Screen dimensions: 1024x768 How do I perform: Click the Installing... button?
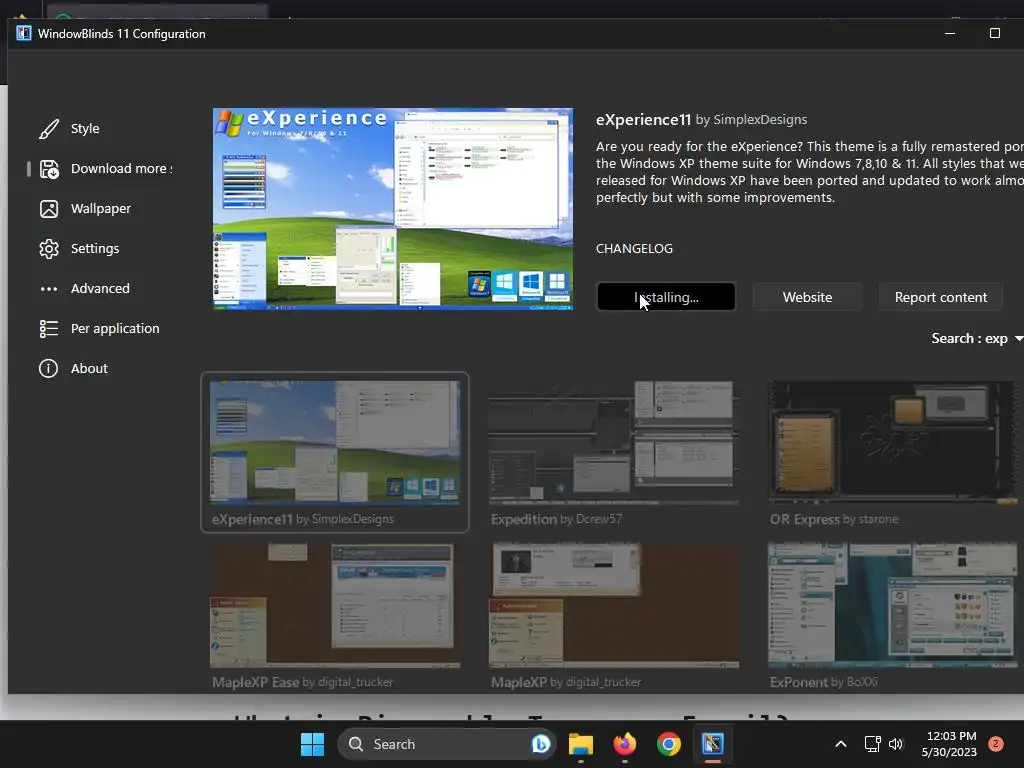[x=666, y=297]
